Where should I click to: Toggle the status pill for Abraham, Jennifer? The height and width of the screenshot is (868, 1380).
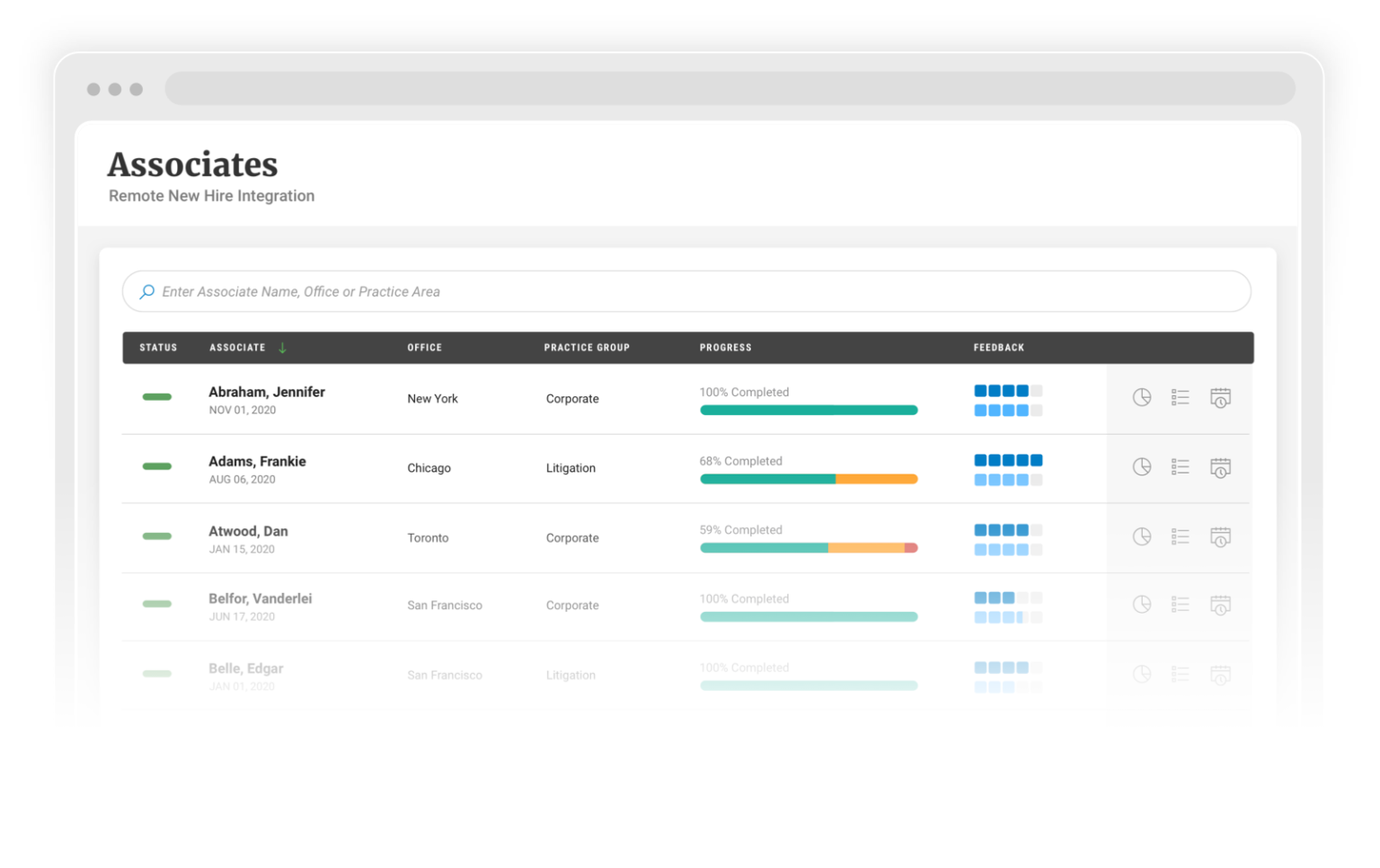pyautogui.click(x=157, y=396)
